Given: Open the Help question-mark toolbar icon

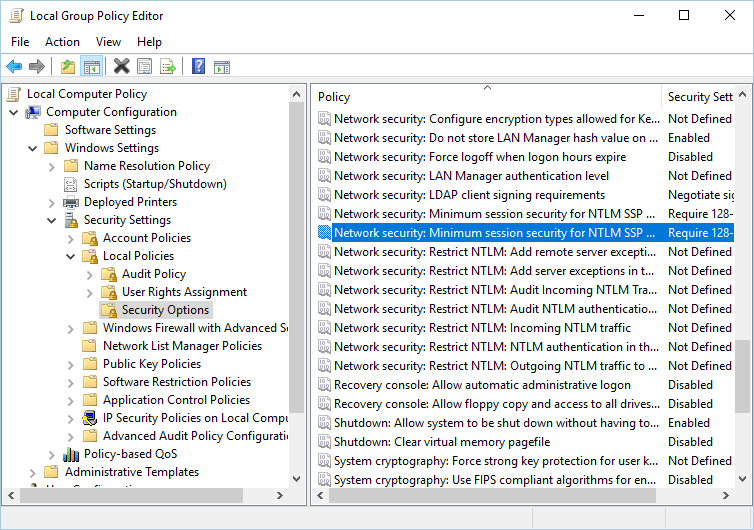Looking at the screenshot, I should tap(198, 66).
